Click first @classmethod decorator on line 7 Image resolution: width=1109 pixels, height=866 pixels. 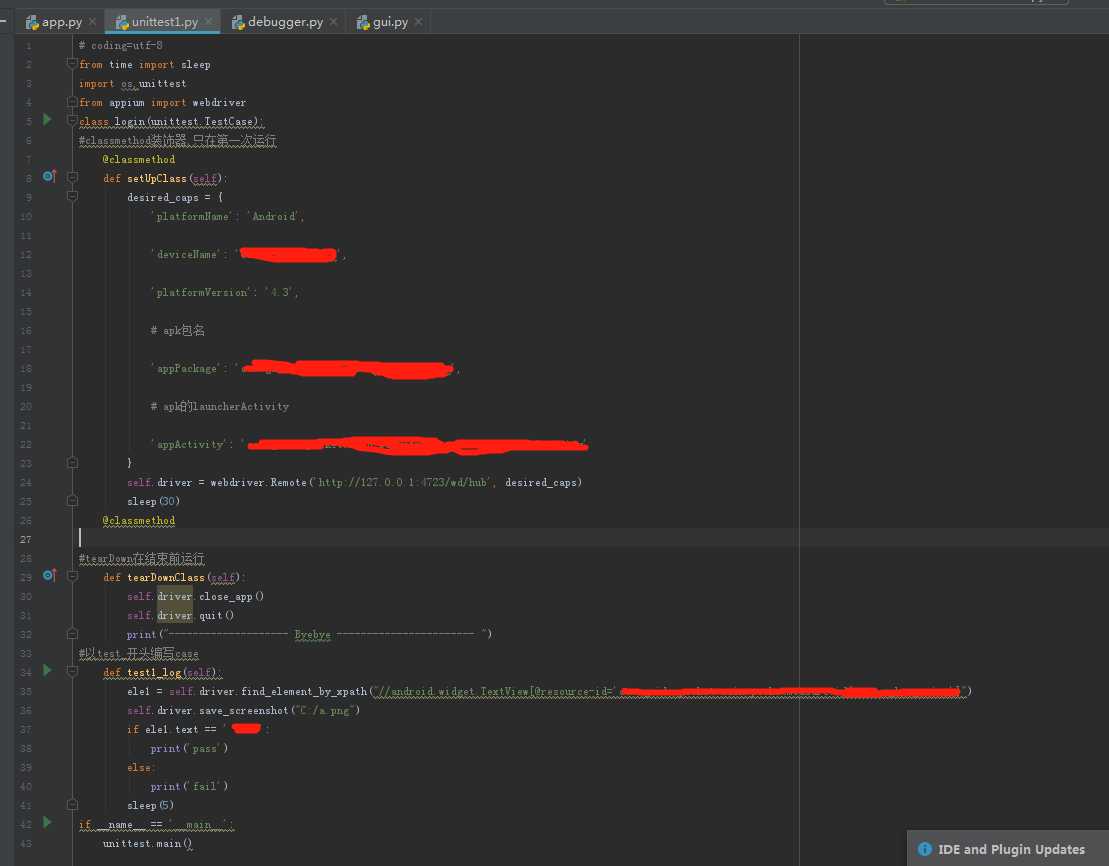(139, 159)
